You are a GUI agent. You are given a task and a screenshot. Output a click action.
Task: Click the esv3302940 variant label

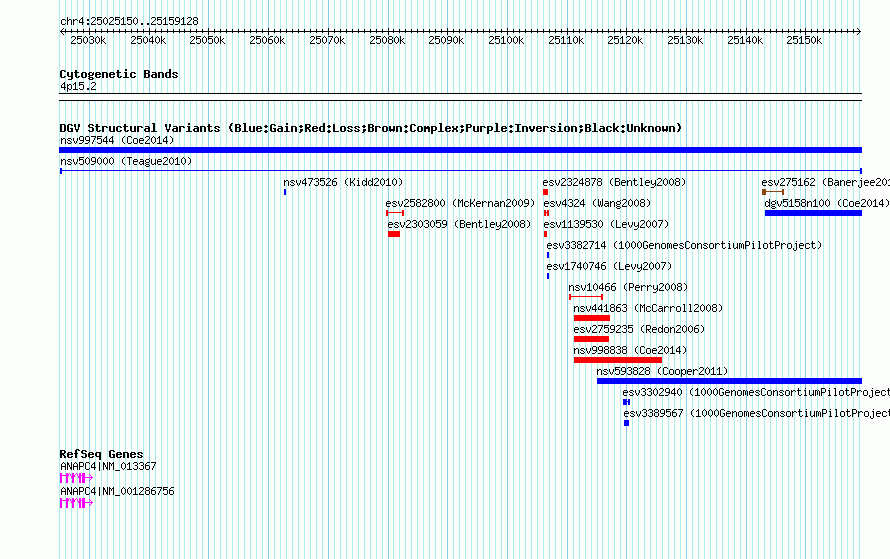756,392
